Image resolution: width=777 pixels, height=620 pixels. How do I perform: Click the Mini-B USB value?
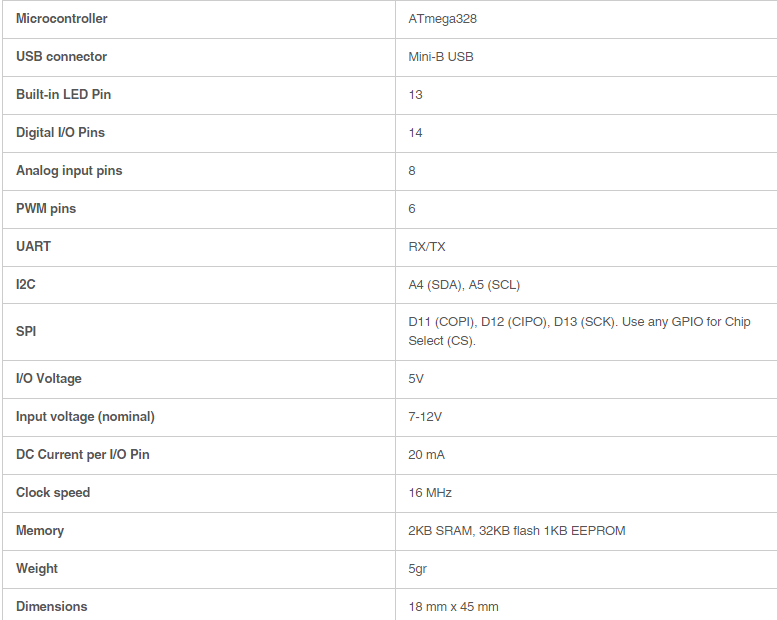pos(441,57)
